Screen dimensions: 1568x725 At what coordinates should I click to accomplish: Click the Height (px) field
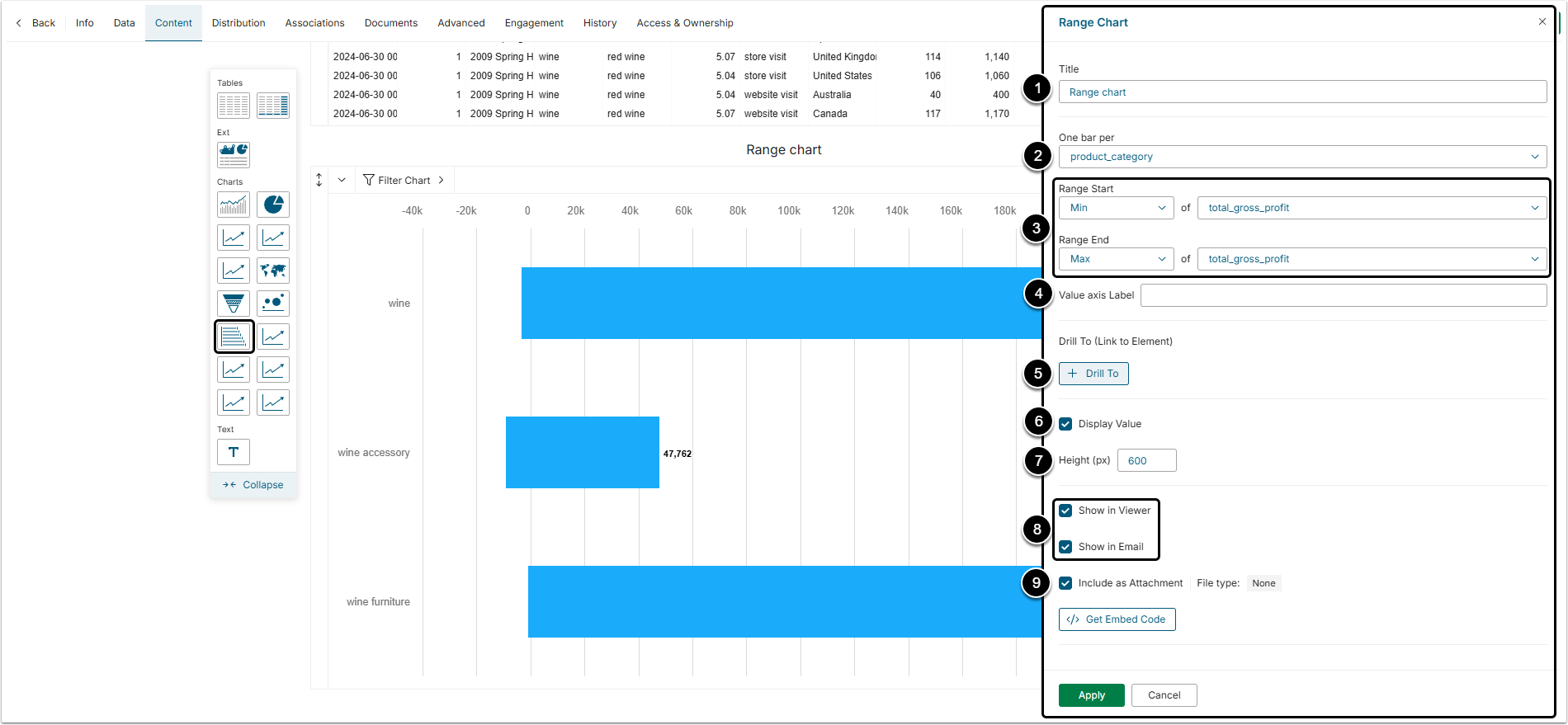coord(1147,460)
